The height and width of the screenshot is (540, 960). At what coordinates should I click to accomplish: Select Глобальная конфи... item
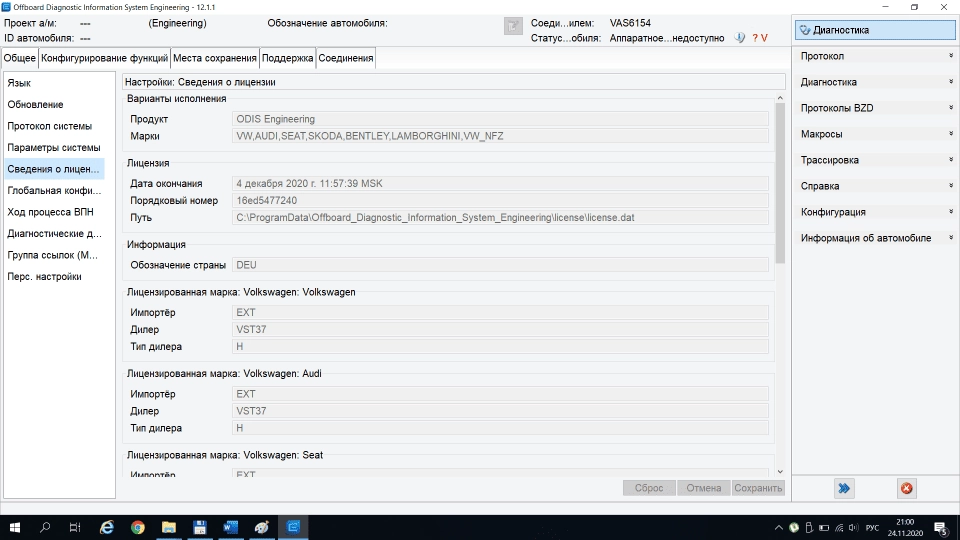[x=55, y=190]
